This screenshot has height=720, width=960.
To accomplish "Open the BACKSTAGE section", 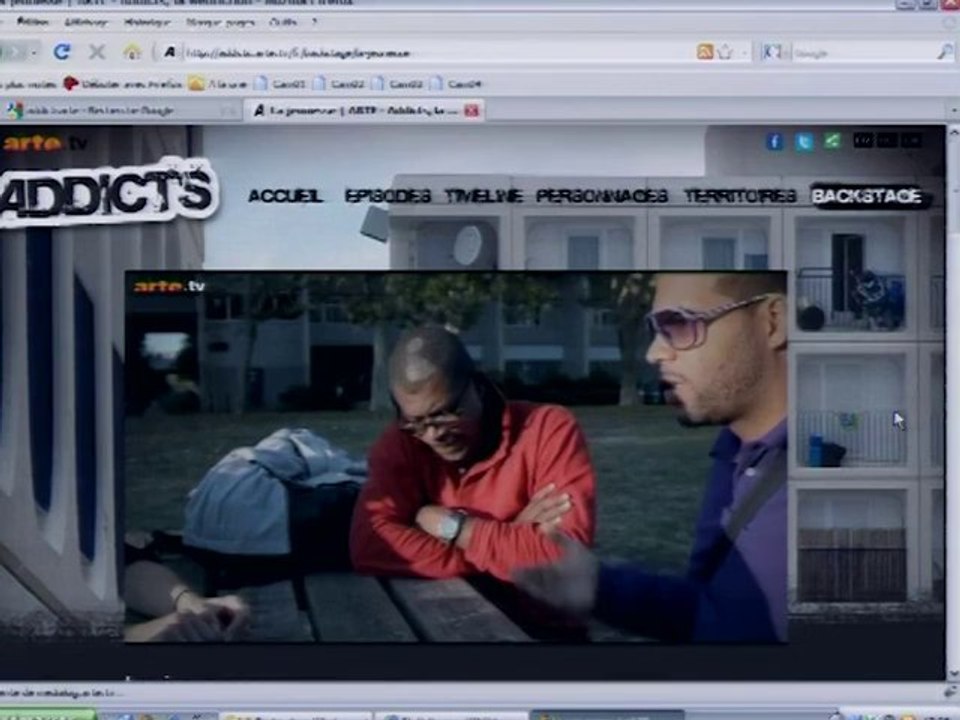I will [866, 196].
